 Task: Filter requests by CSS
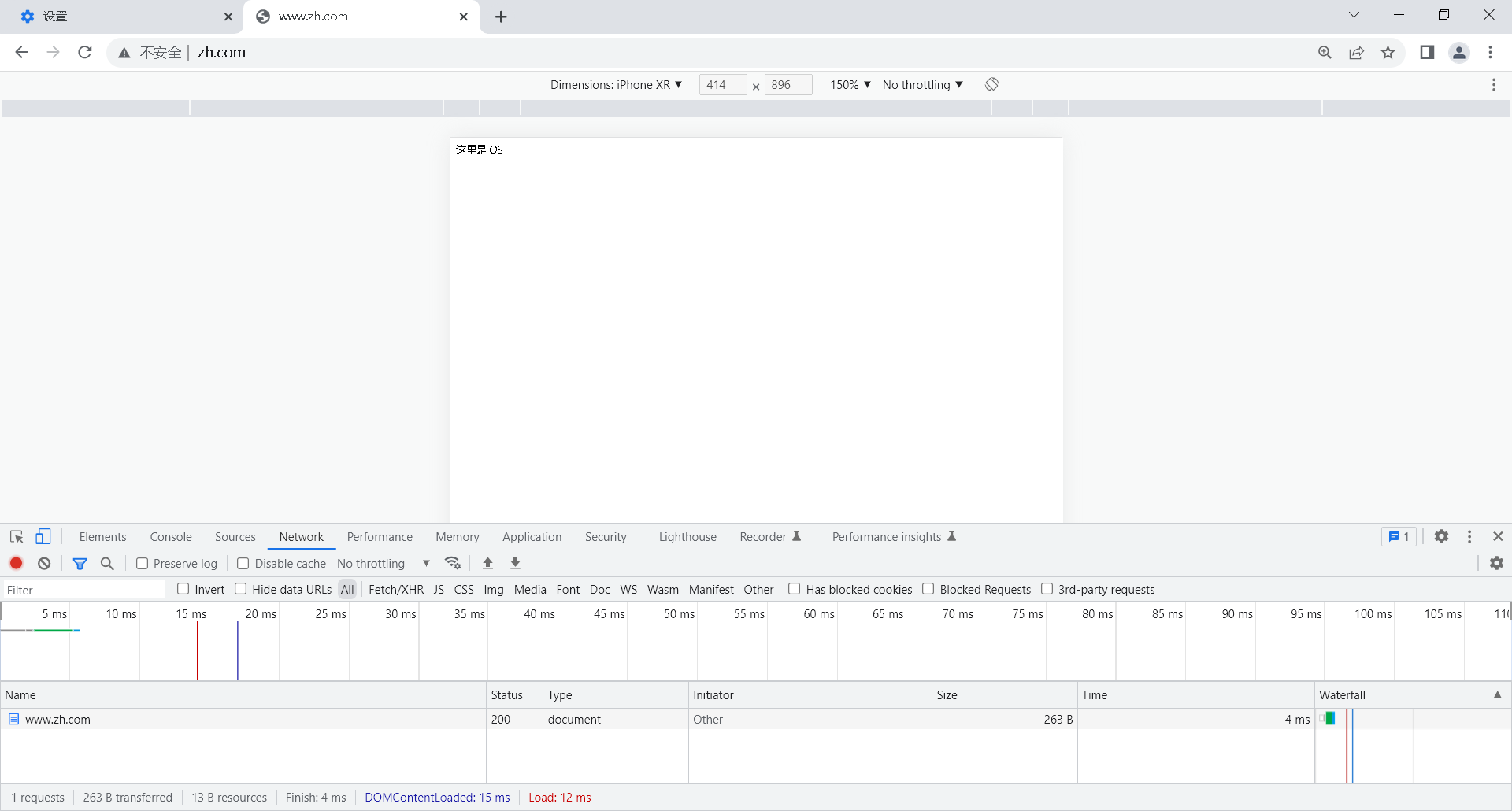[464, 590]
